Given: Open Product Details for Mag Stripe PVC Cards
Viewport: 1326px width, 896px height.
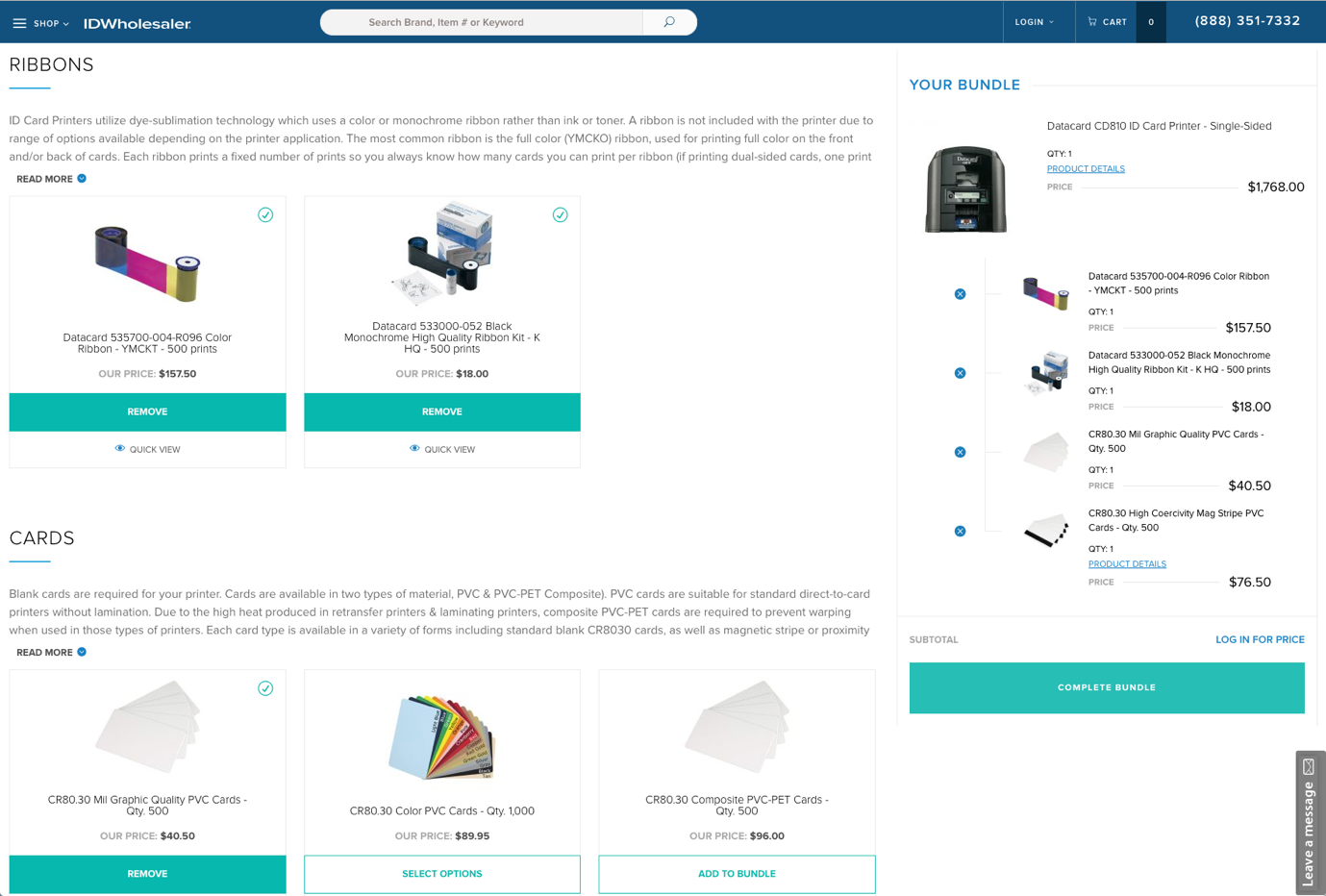Looking at the screenshot, I should [x=1127, y=564].
